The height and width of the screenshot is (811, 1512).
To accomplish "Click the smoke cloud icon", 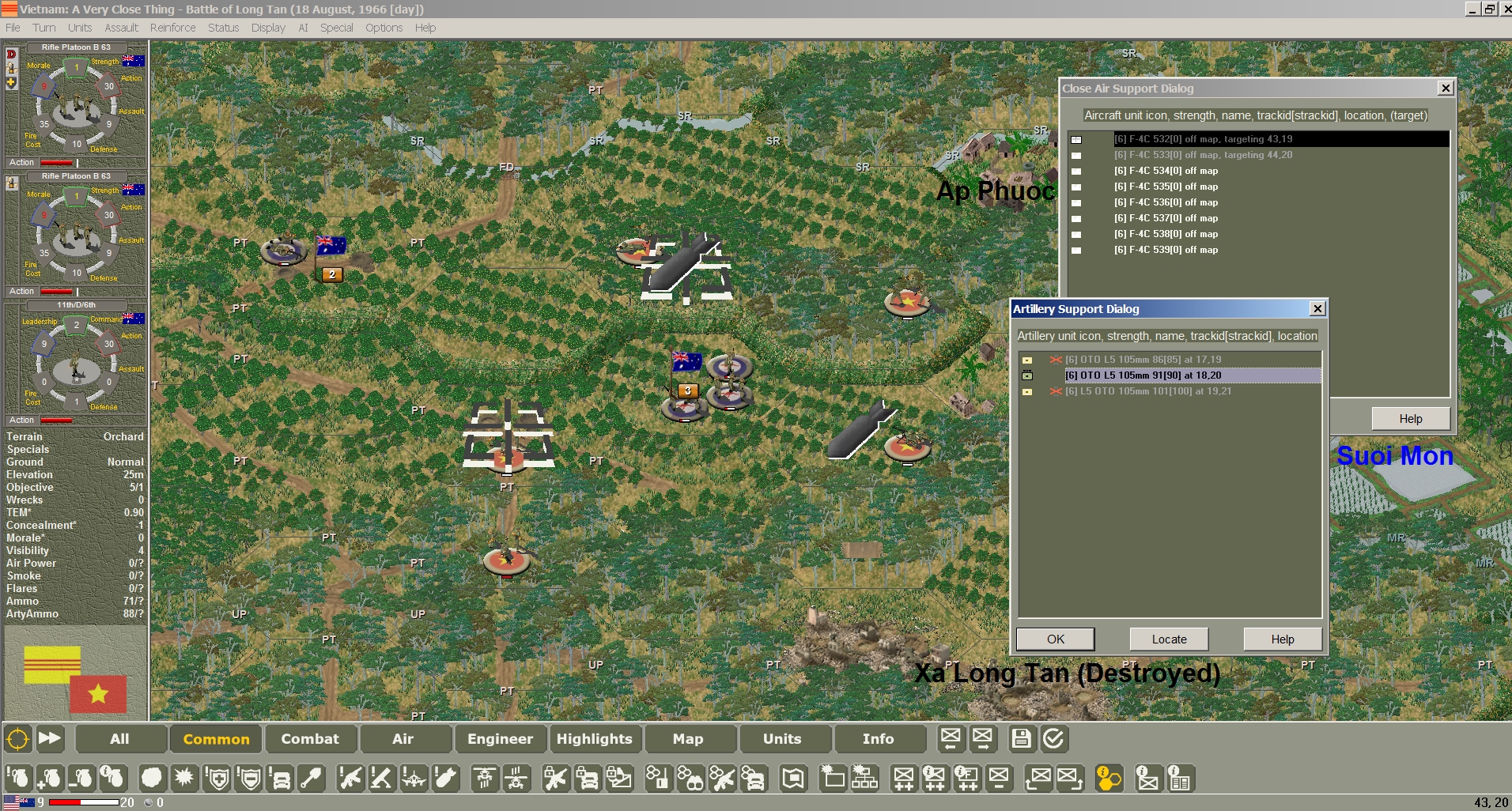I will 152,779.
